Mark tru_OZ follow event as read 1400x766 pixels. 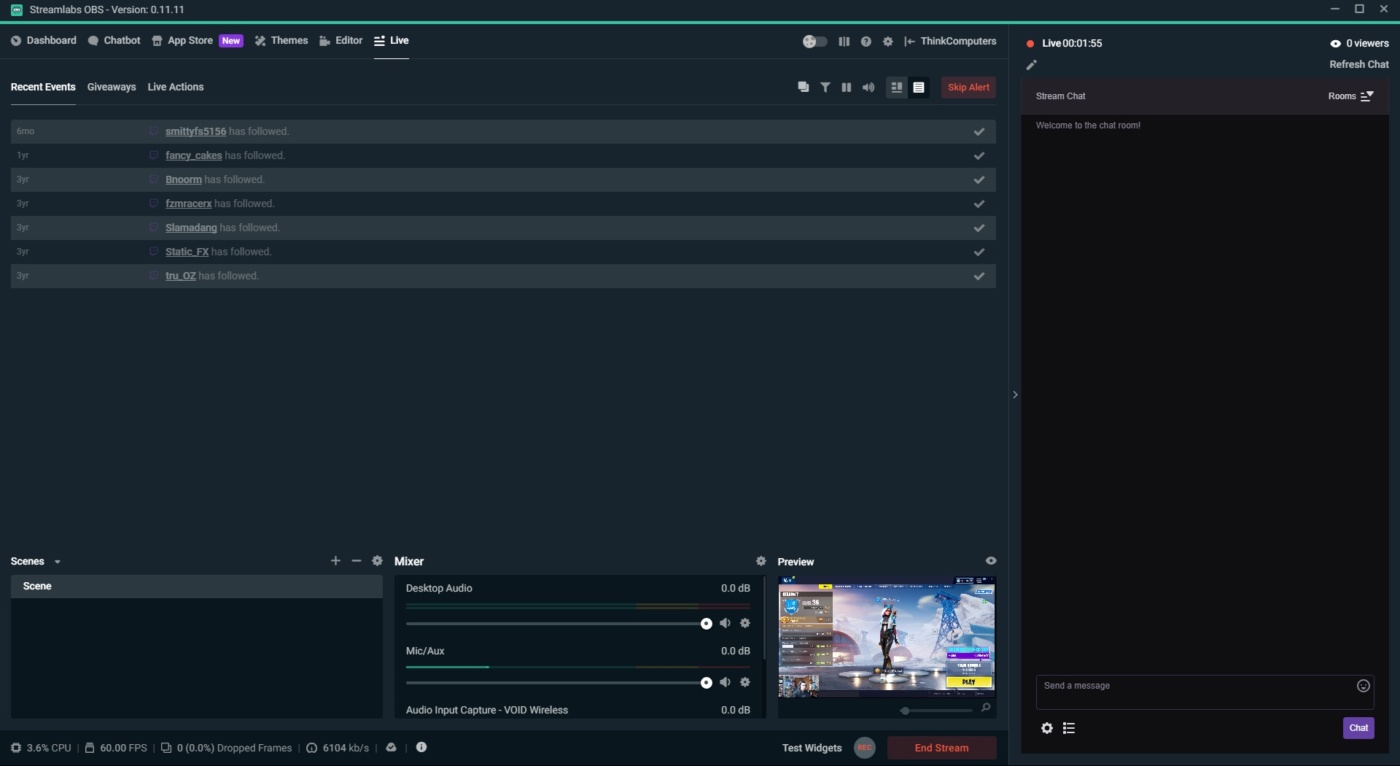979,275
